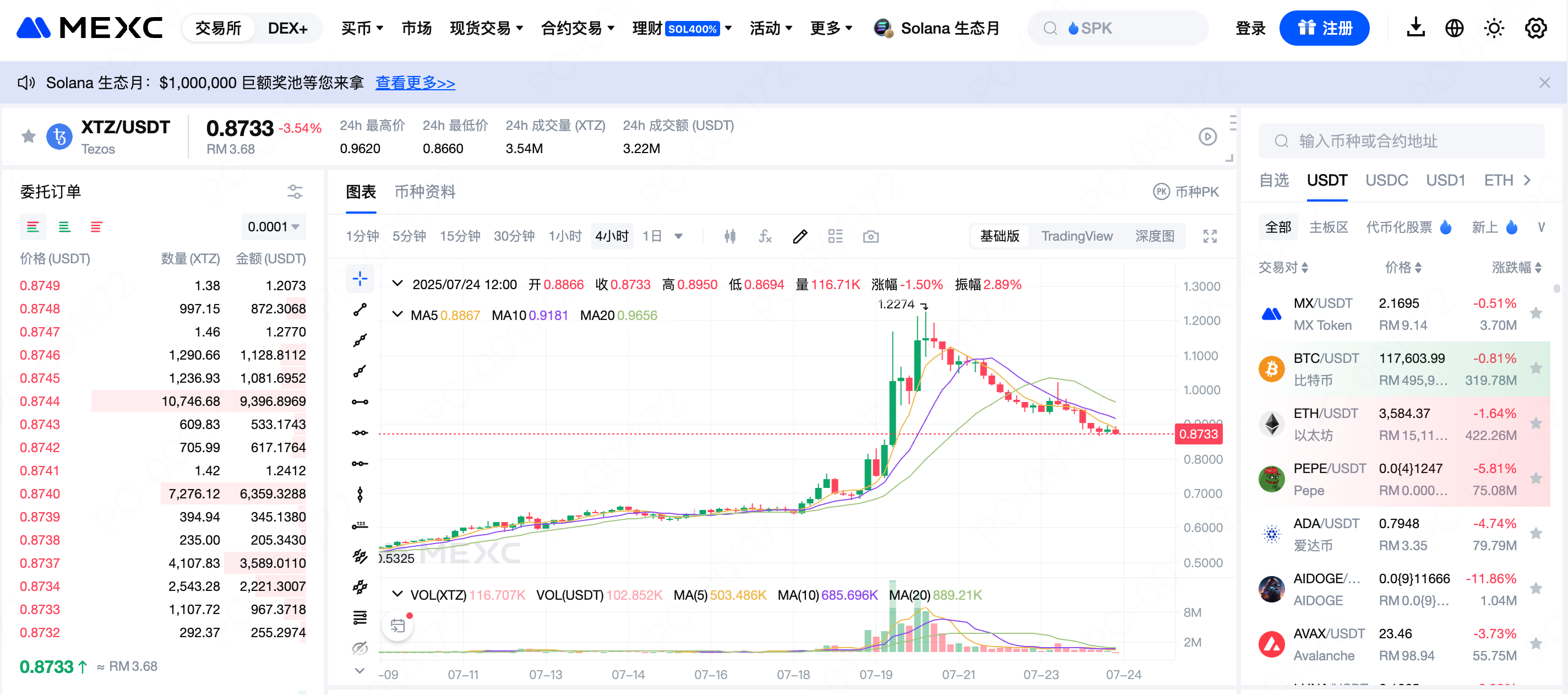Screen dimensions: 1568x695
Task: Filter by 主板区 category
Action: 1328,227
